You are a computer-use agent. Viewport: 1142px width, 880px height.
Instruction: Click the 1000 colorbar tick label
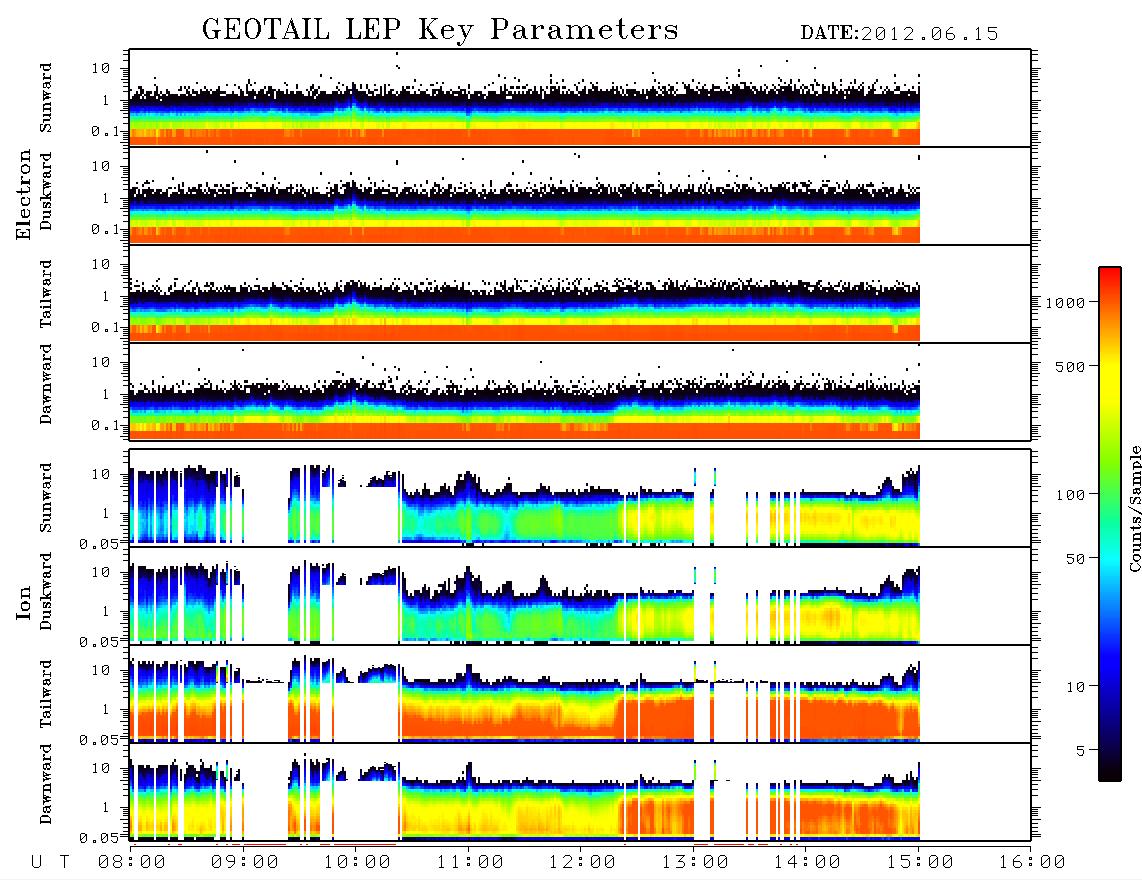coord(1066,303)
